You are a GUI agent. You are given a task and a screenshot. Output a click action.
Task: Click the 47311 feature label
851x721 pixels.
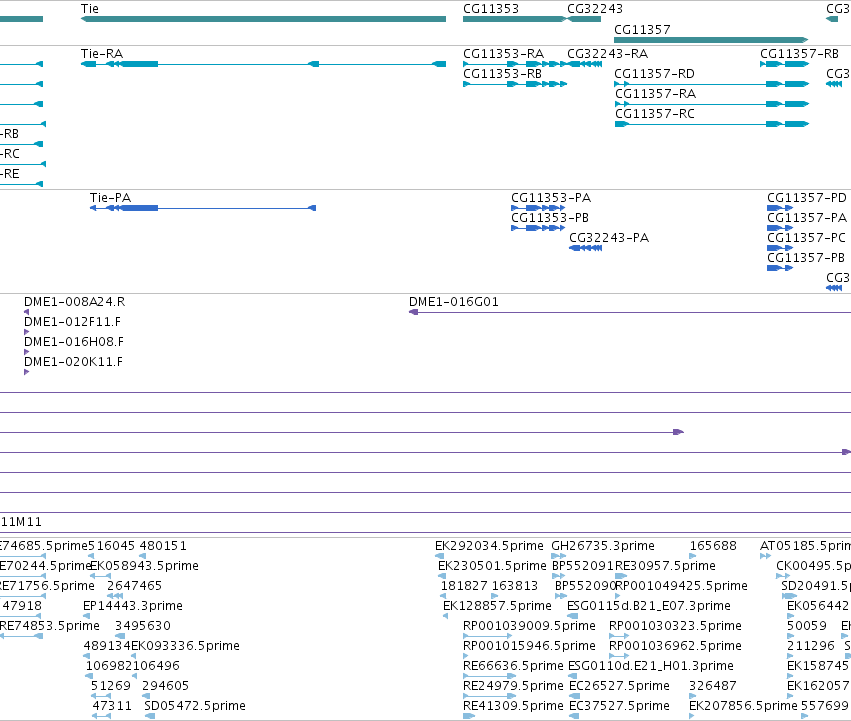(112, 706)
